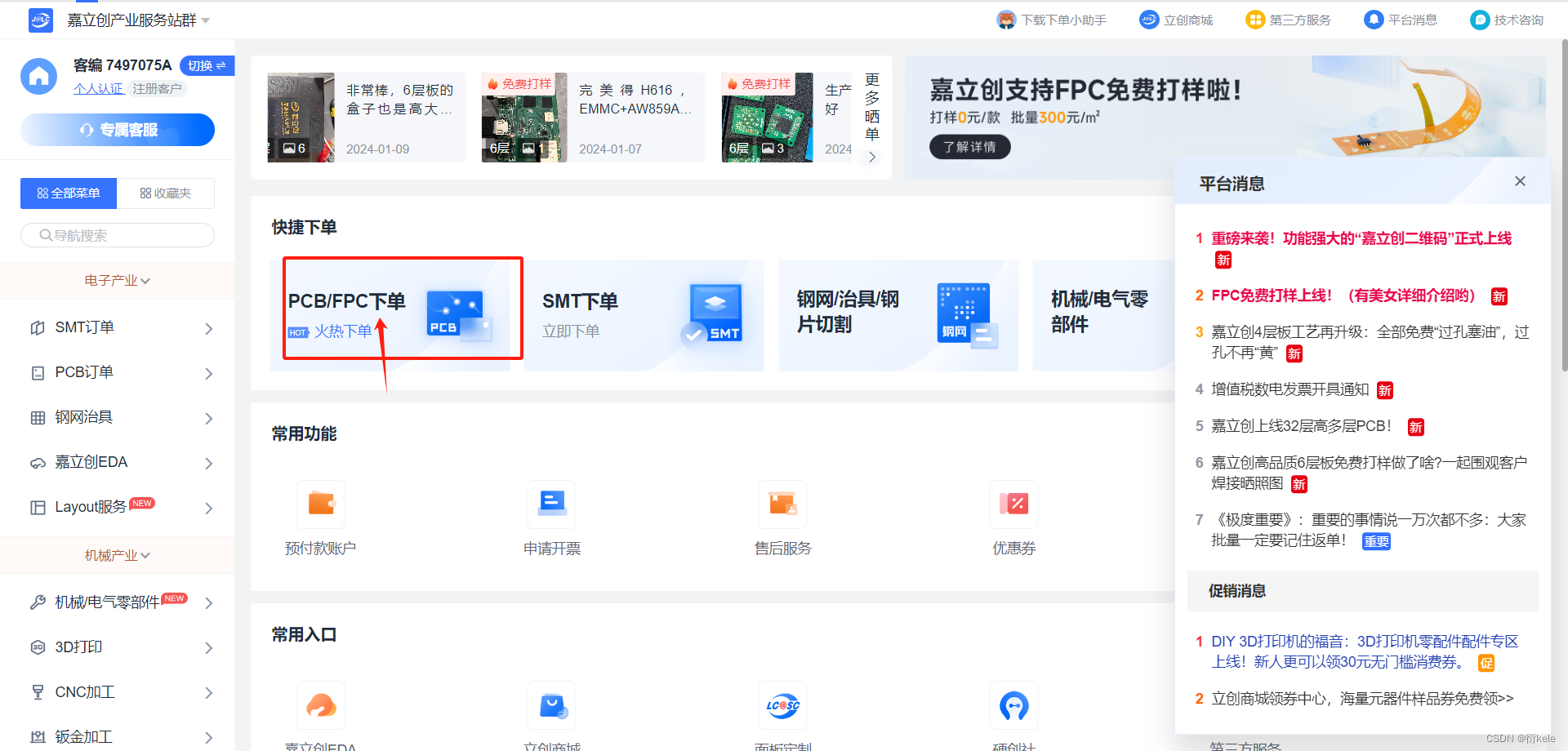Open message 嘉立创二维码正式上线
The image size is (1568, 751).
click(x=1361, y=238)
